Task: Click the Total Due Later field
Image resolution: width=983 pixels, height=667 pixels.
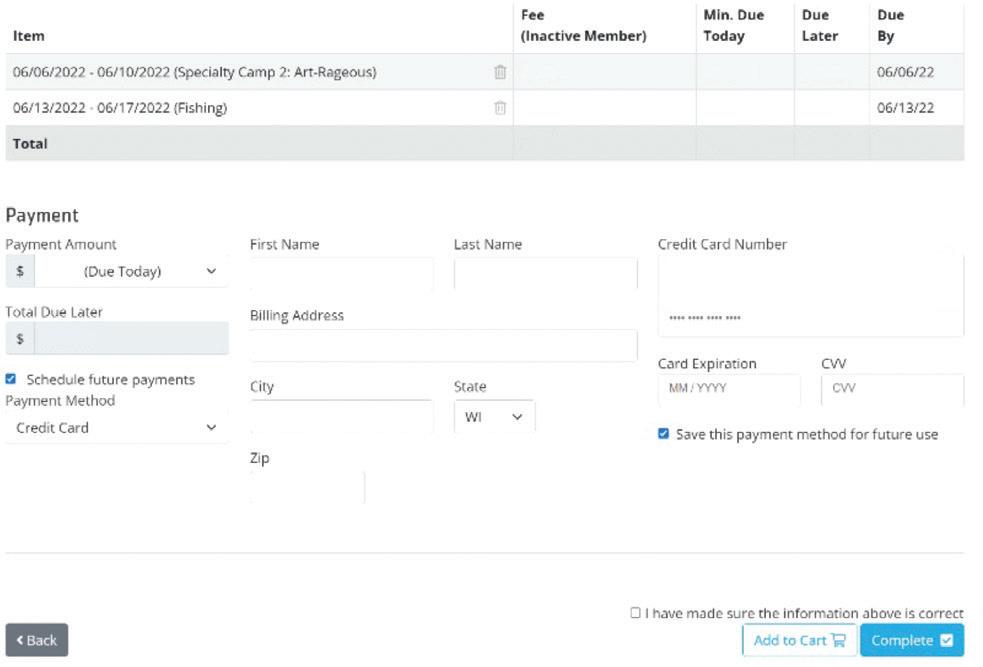Action: coord(130,339)
